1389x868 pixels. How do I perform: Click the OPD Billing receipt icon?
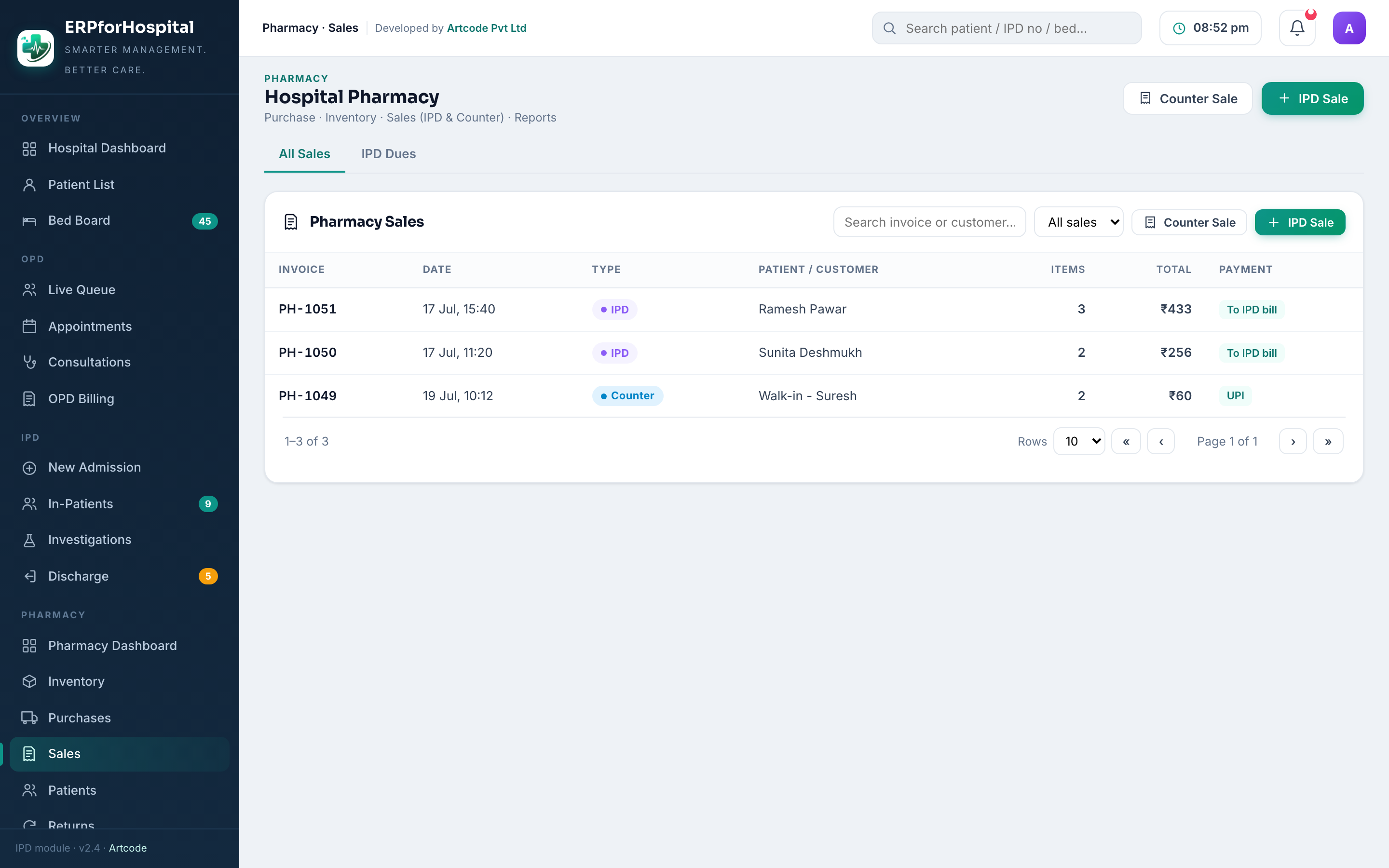pyautogui.click(x=29, y=399)
